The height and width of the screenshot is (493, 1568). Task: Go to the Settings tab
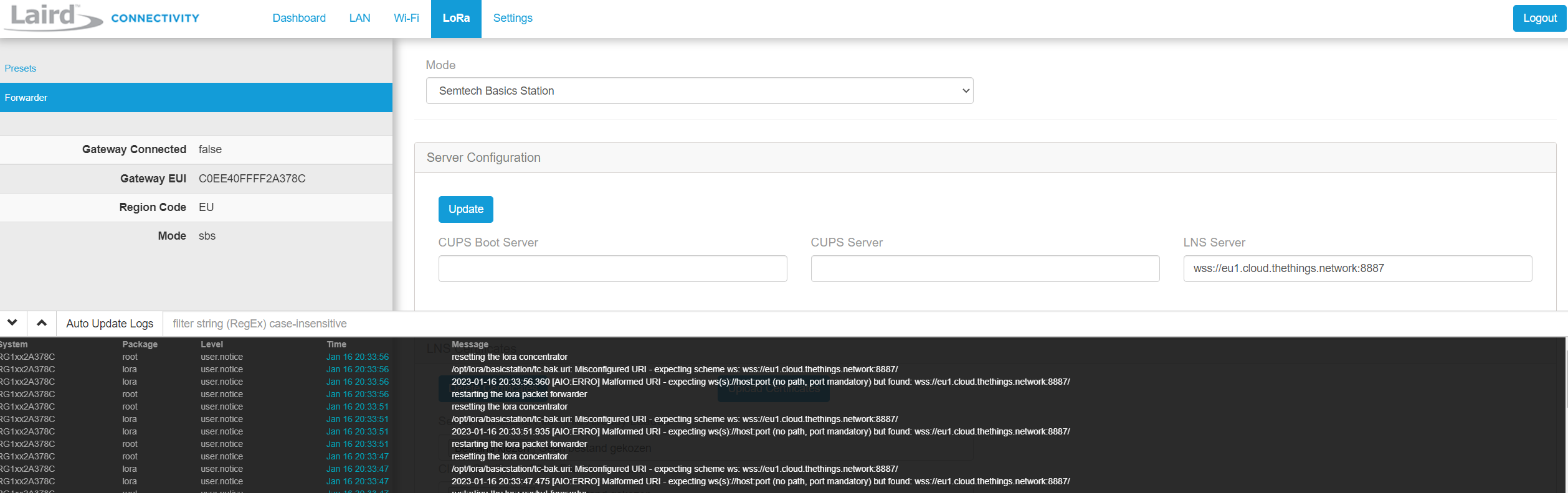click(513, 18)
